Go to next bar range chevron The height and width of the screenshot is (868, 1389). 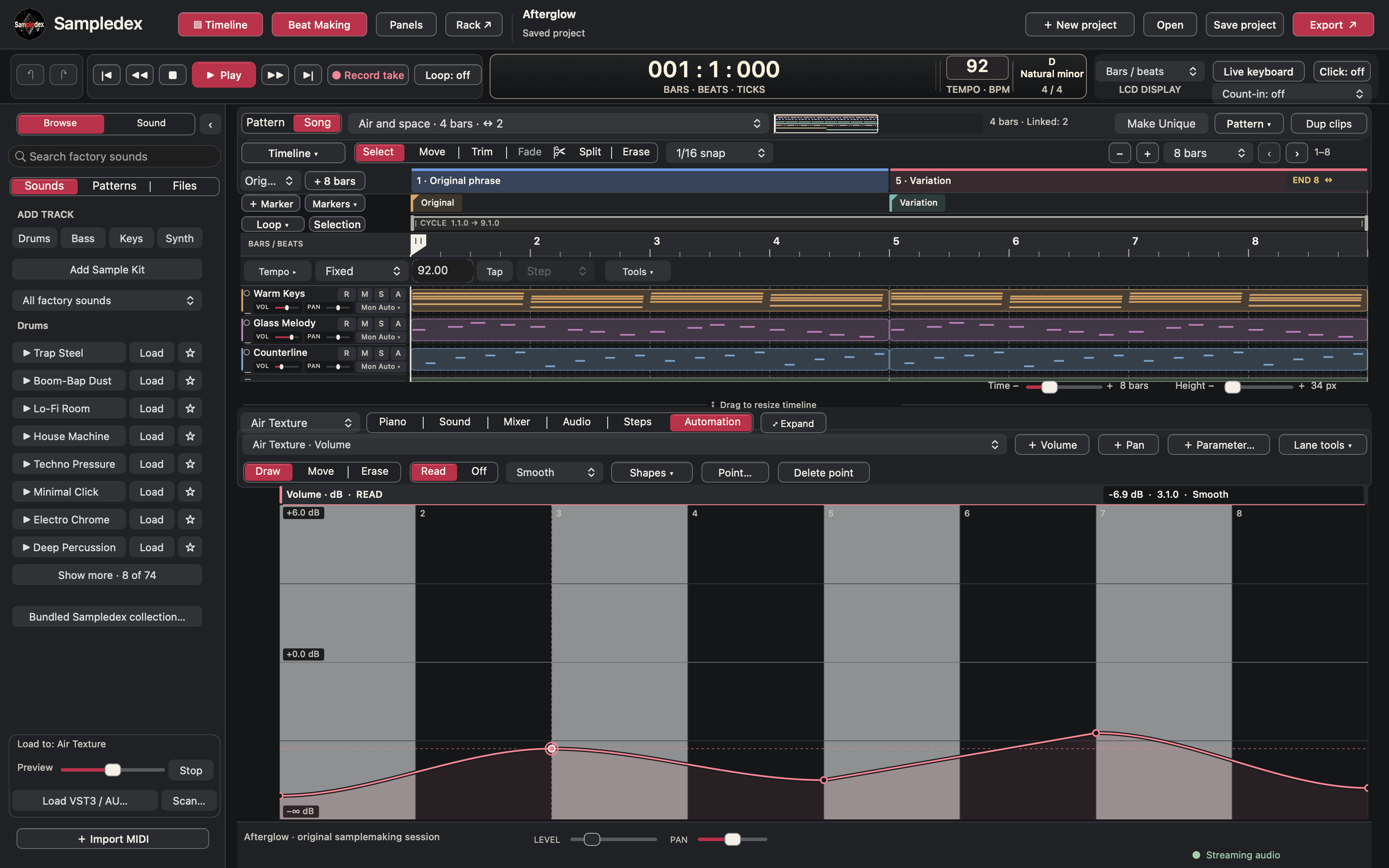click(x=1297, y=153)
